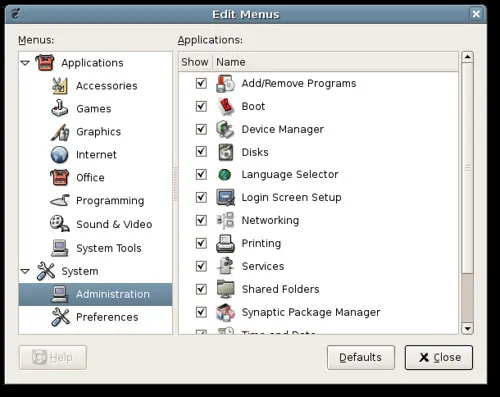The width and height of the screenshot is (500, 397).
Task: Disable the Language Selector checkbox
Action: [x=201, y=175]
